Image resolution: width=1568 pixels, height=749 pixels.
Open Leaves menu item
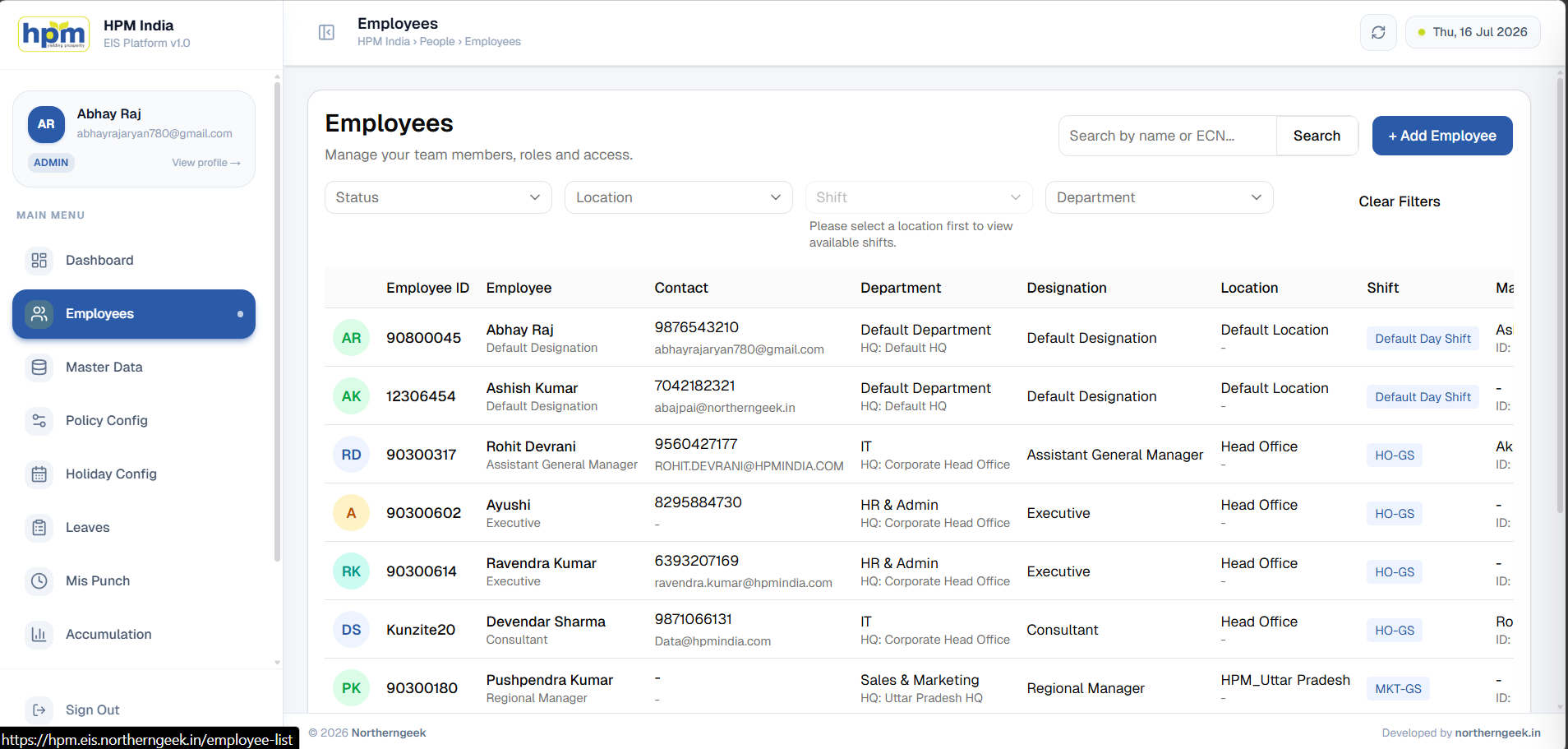coord(134,528)
